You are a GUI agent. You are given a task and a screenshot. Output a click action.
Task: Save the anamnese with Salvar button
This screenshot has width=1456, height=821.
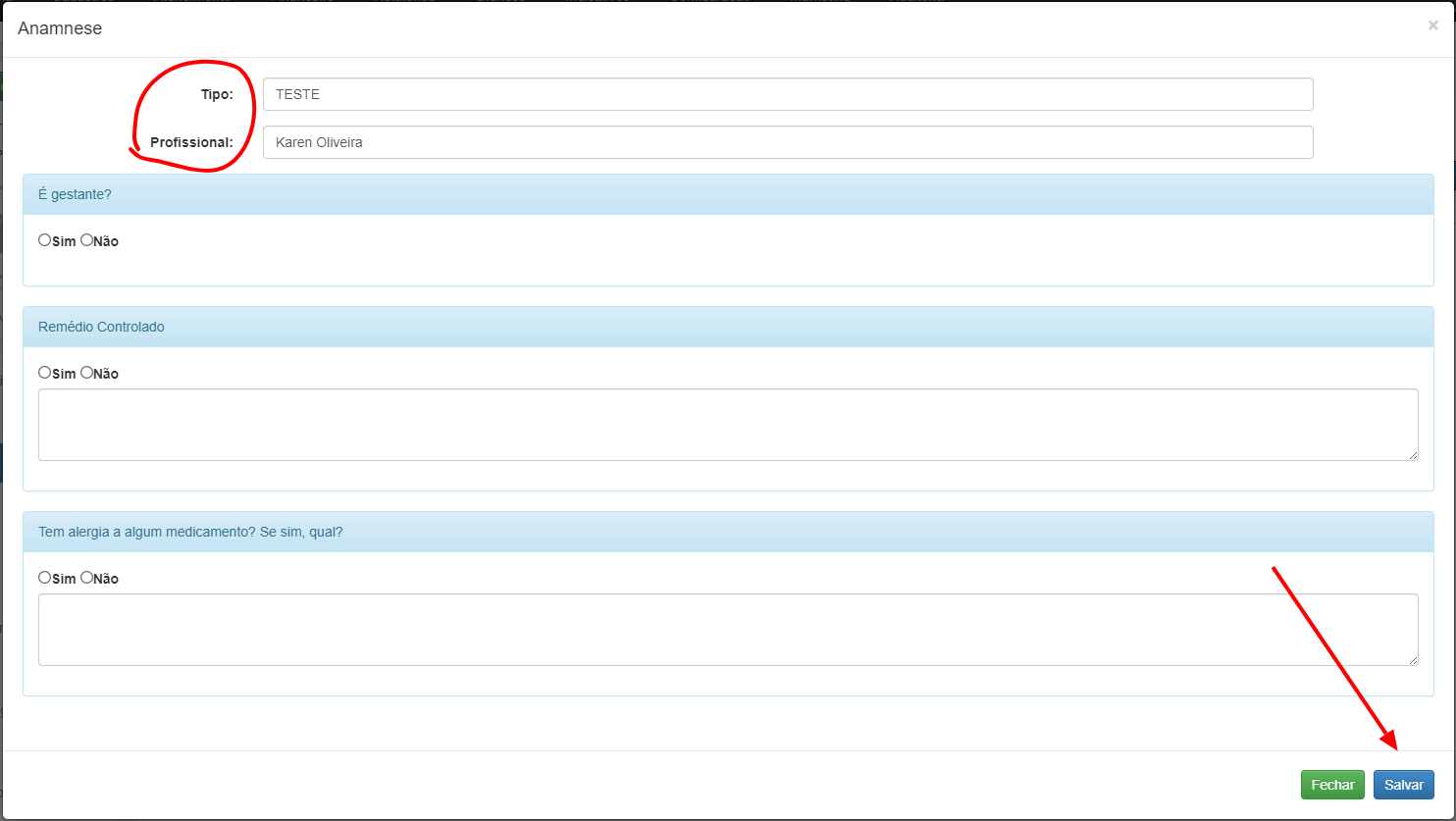(x=1404, y=785)
